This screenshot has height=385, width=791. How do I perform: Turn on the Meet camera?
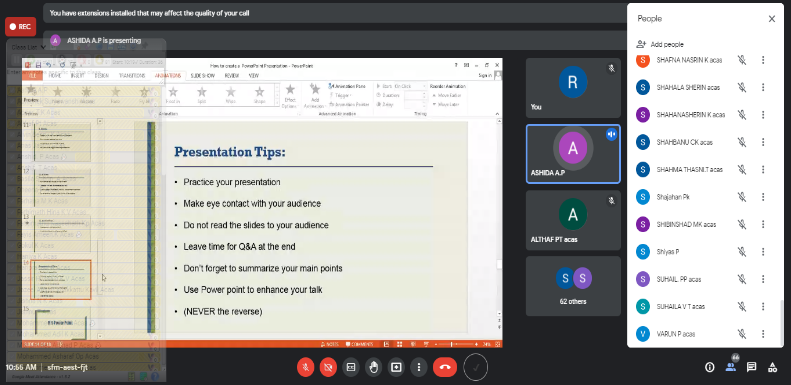coord(328,367)
